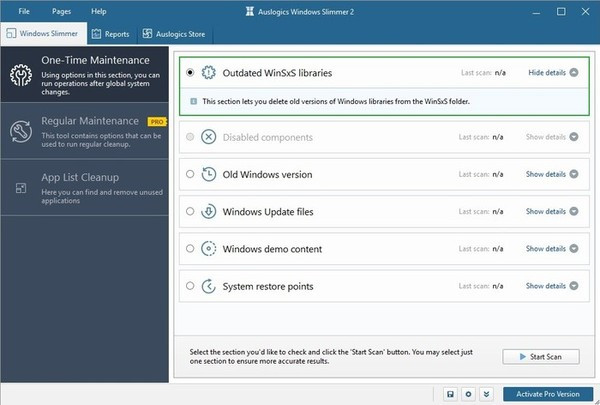
Task: Click the Activate Pro Version button
Action: [548, 394]
